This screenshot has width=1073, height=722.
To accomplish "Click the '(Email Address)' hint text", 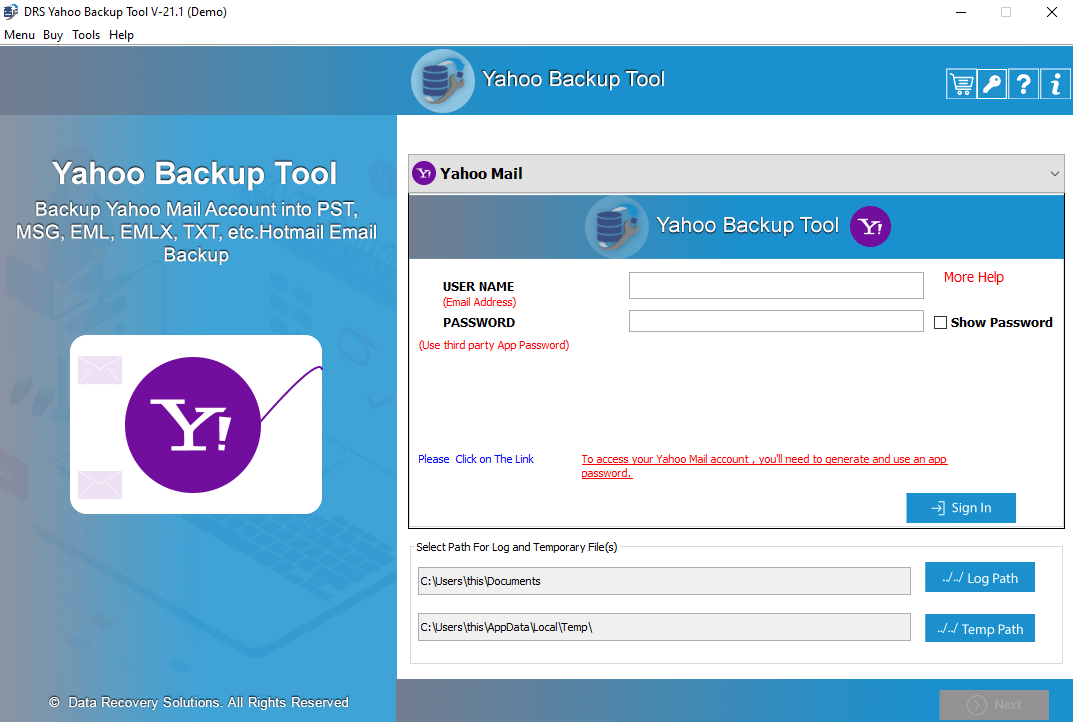I will point(479,302).
